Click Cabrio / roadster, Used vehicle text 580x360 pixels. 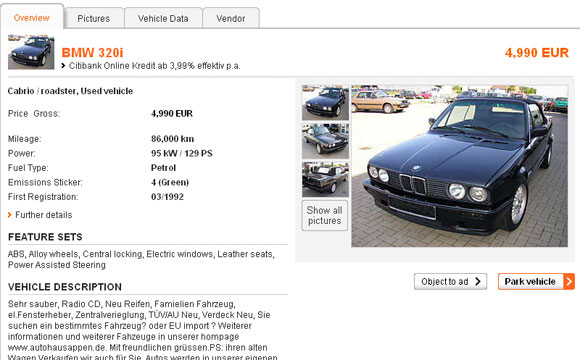click(70, 91)
